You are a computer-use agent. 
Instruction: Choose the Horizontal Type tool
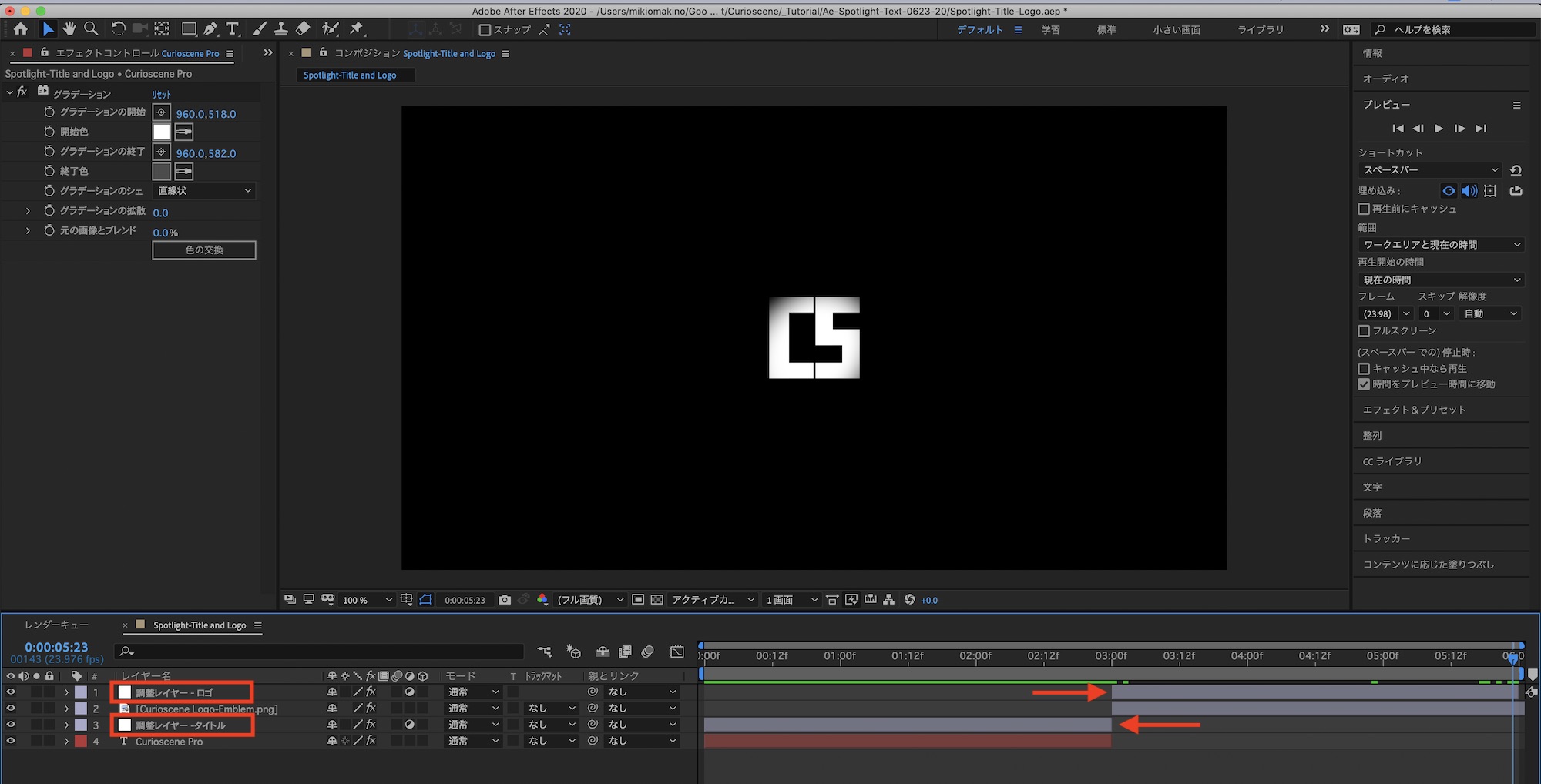click(232, 29)
